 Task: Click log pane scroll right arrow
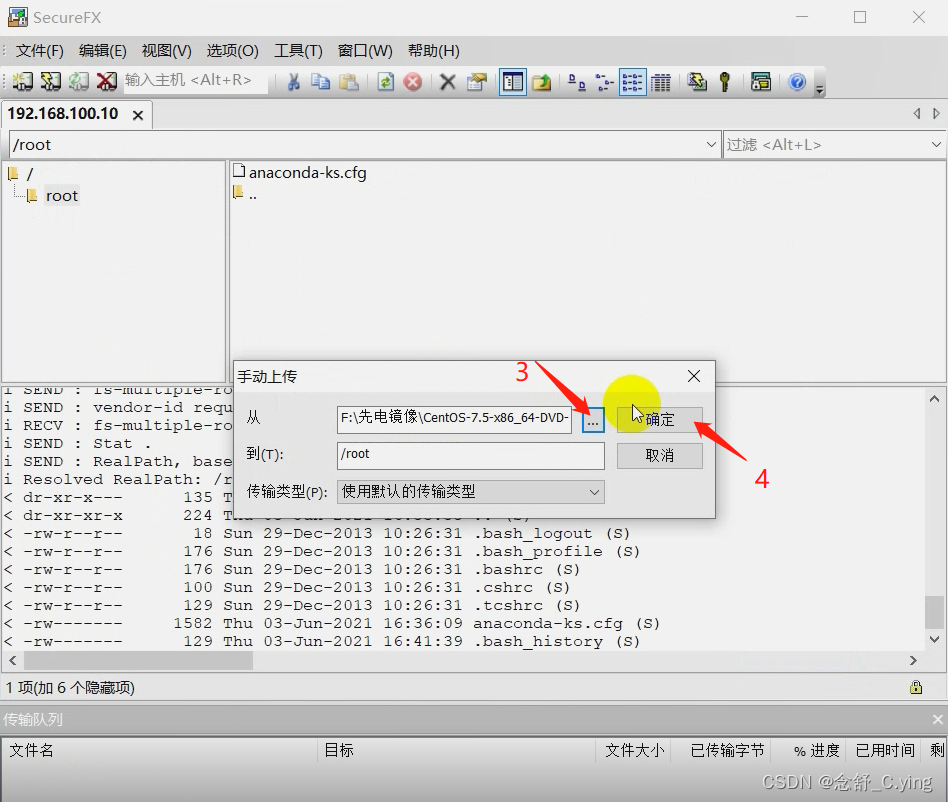click(x=913, y=661)
